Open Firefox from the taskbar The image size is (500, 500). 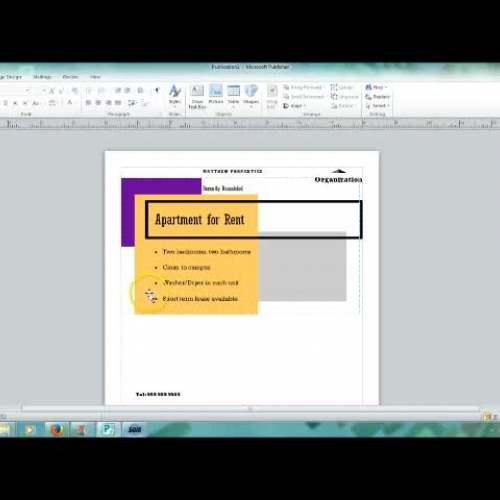(57, 430)
